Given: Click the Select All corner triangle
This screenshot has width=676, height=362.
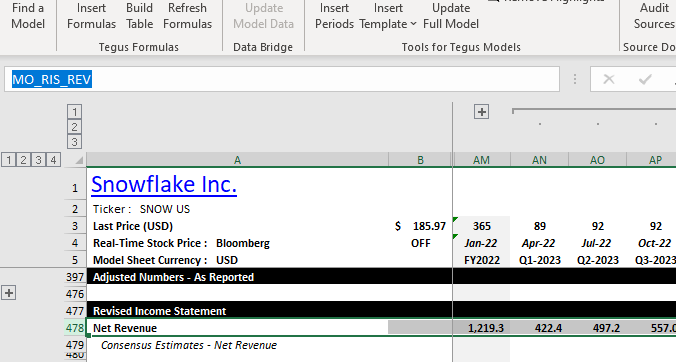Looking at the screenshot, I should 79,160.
